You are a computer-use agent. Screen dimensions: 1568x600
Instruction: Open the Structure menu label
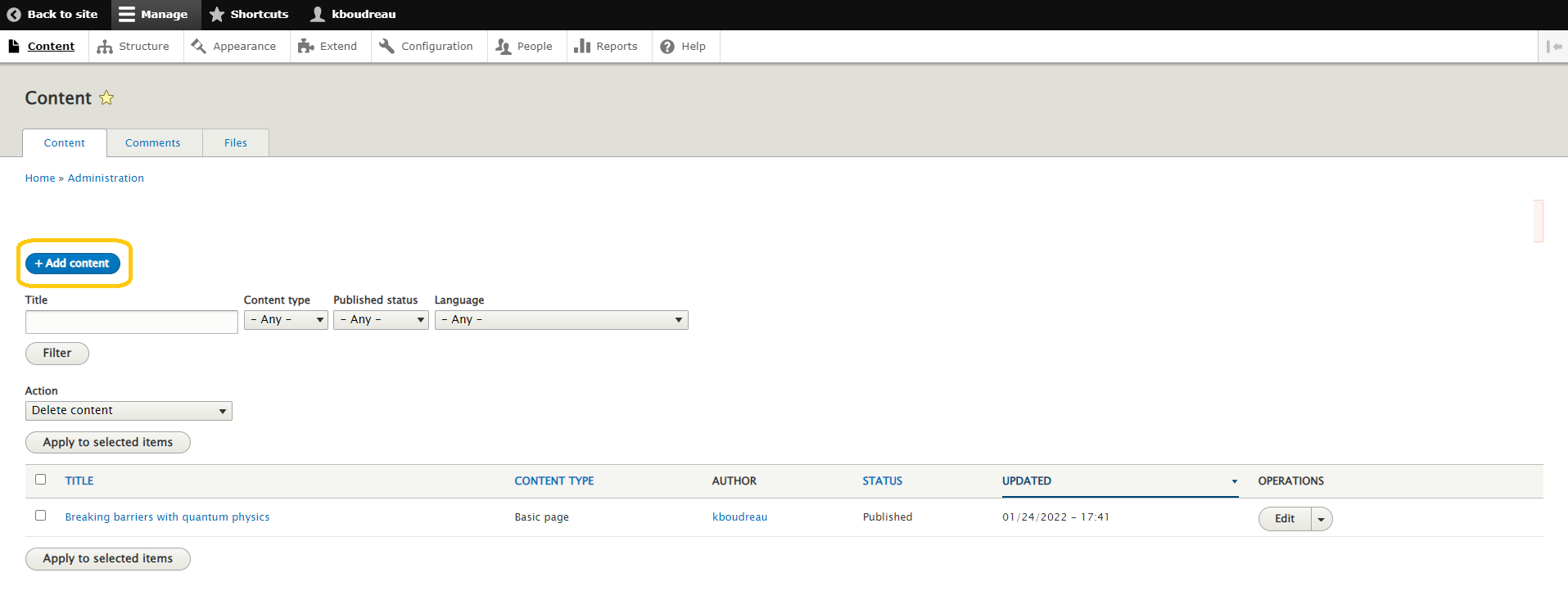click(144, 47)
